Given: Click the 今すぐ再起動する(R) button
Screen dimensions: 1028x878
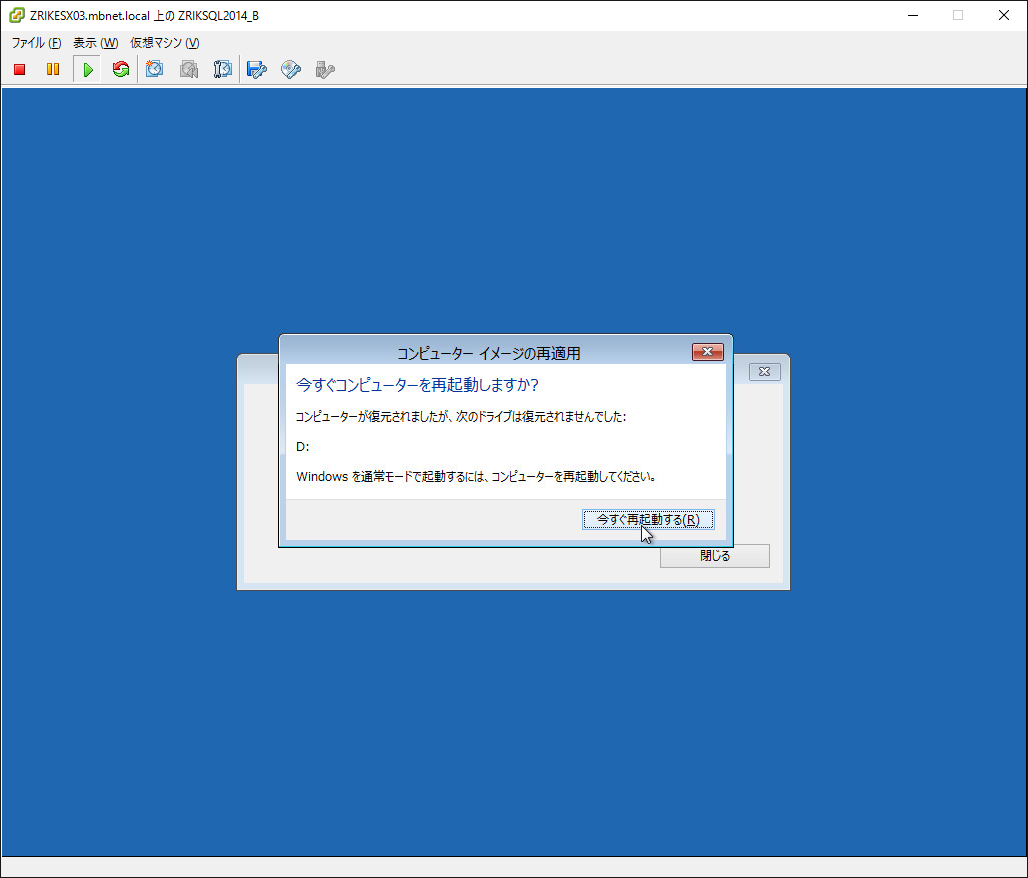Looking at the screenshot, I should [648, 519].
